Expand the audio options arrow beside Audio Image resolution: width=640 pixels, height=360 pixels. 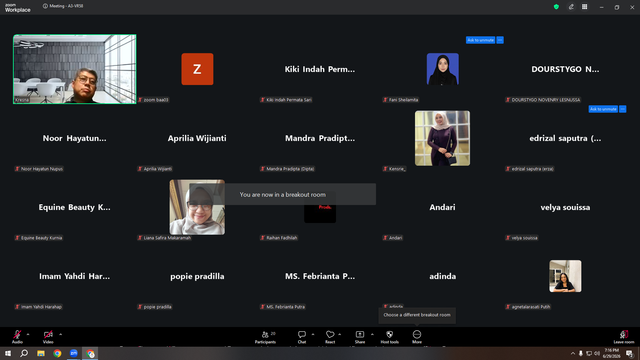(x=28, y=334)
